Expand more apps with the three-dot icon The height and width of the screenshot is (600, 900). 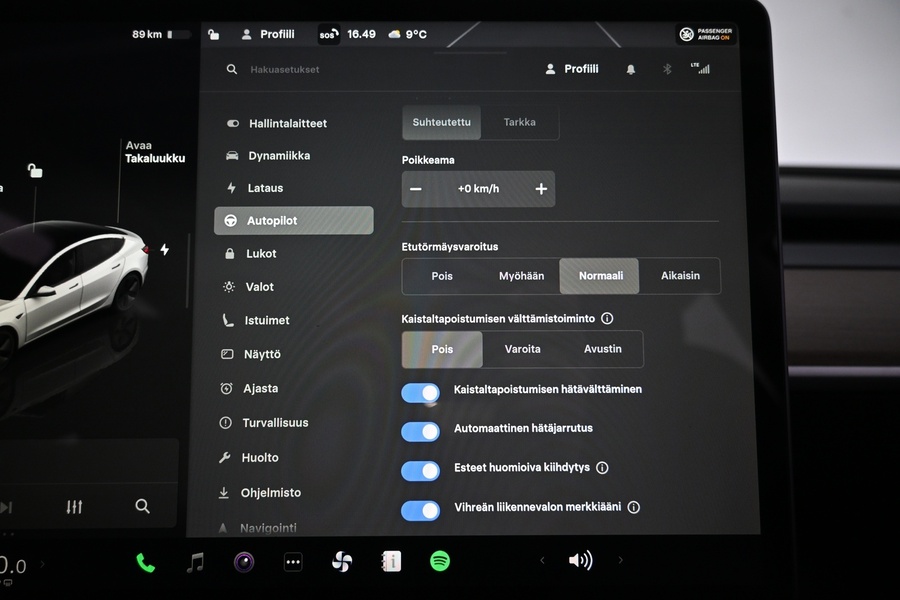point(293,561)
